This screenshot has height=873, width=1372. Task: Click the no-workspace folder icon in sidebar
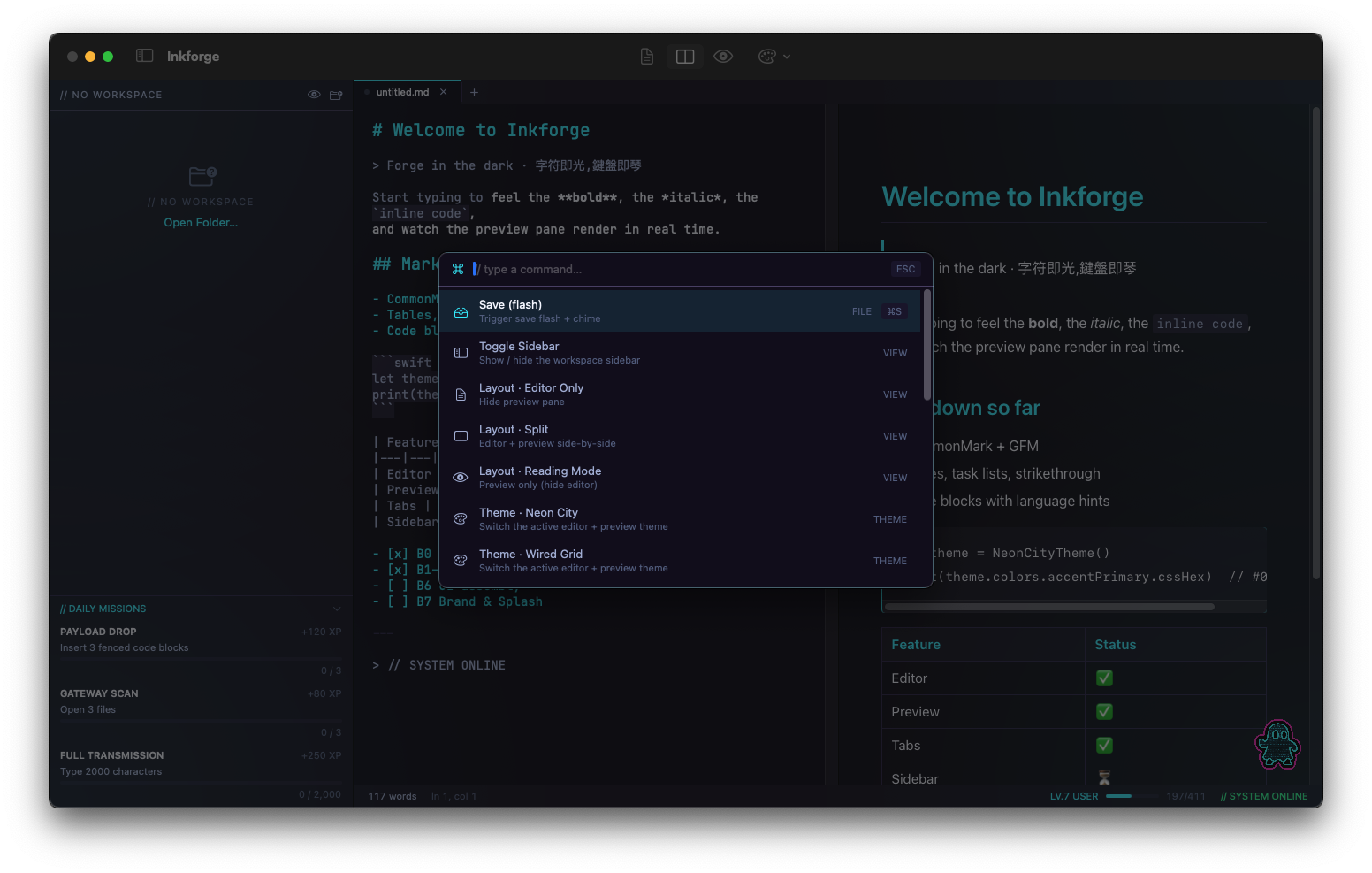[202, 176]
